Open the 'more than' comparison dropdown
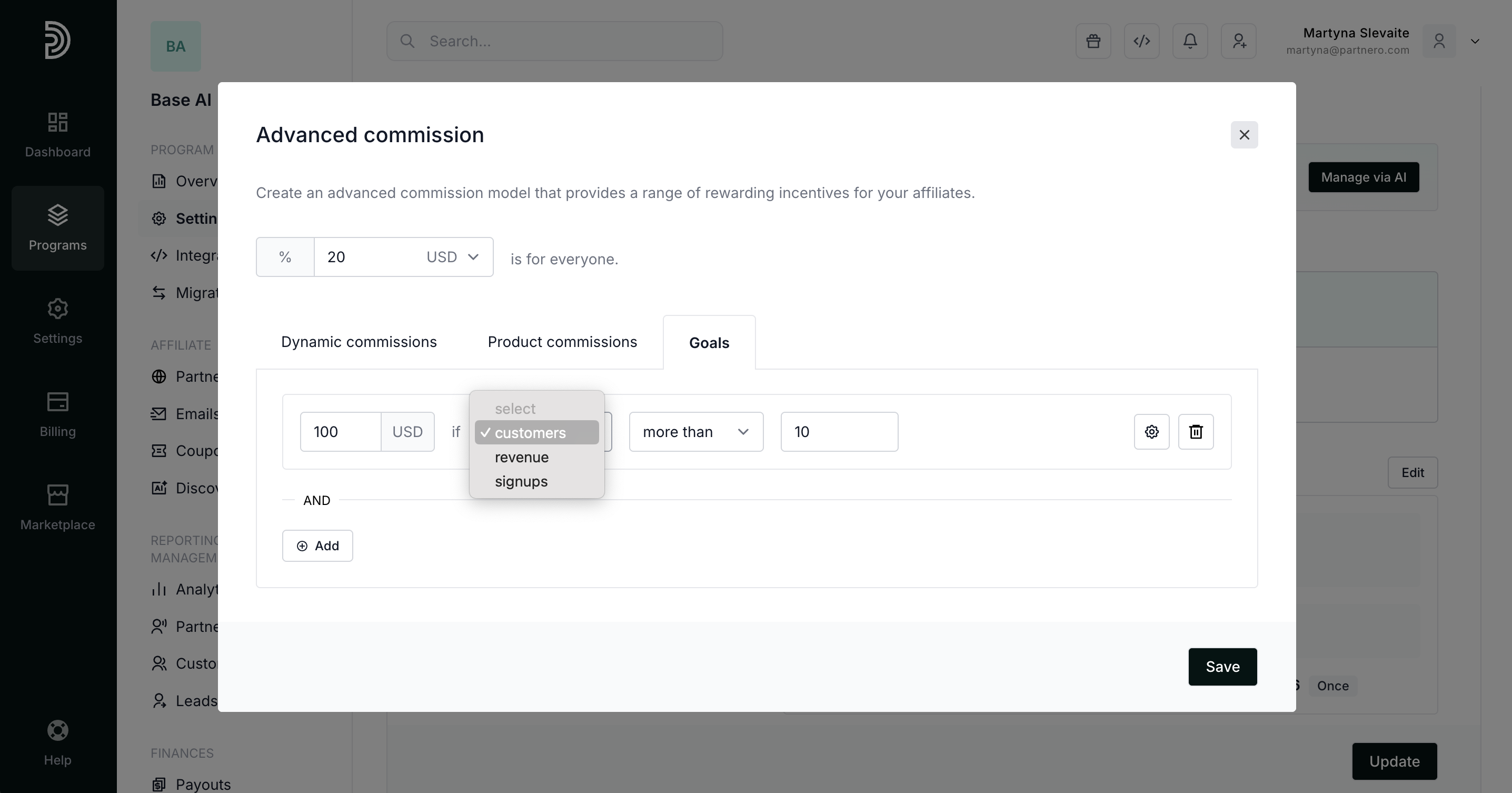1512x793 pixels. point(695,432)
